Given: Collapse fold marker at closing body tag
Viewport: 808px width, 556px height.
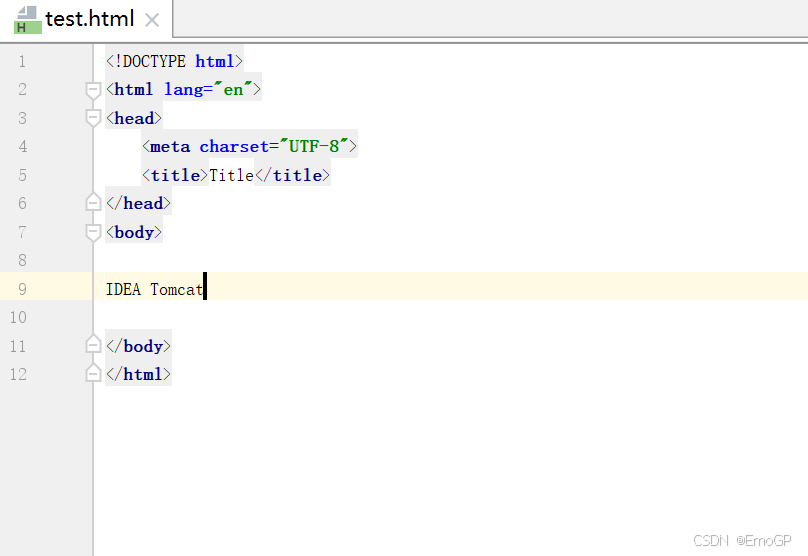Looking at the screenshot, I should coord(93,344).
